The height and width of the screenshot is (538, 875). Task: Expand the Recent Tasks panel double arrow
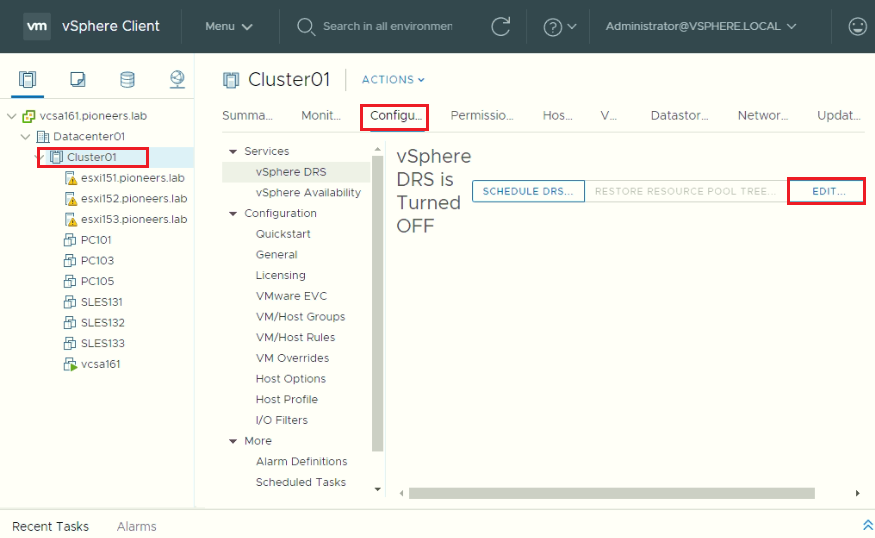(x=868, y=525)
